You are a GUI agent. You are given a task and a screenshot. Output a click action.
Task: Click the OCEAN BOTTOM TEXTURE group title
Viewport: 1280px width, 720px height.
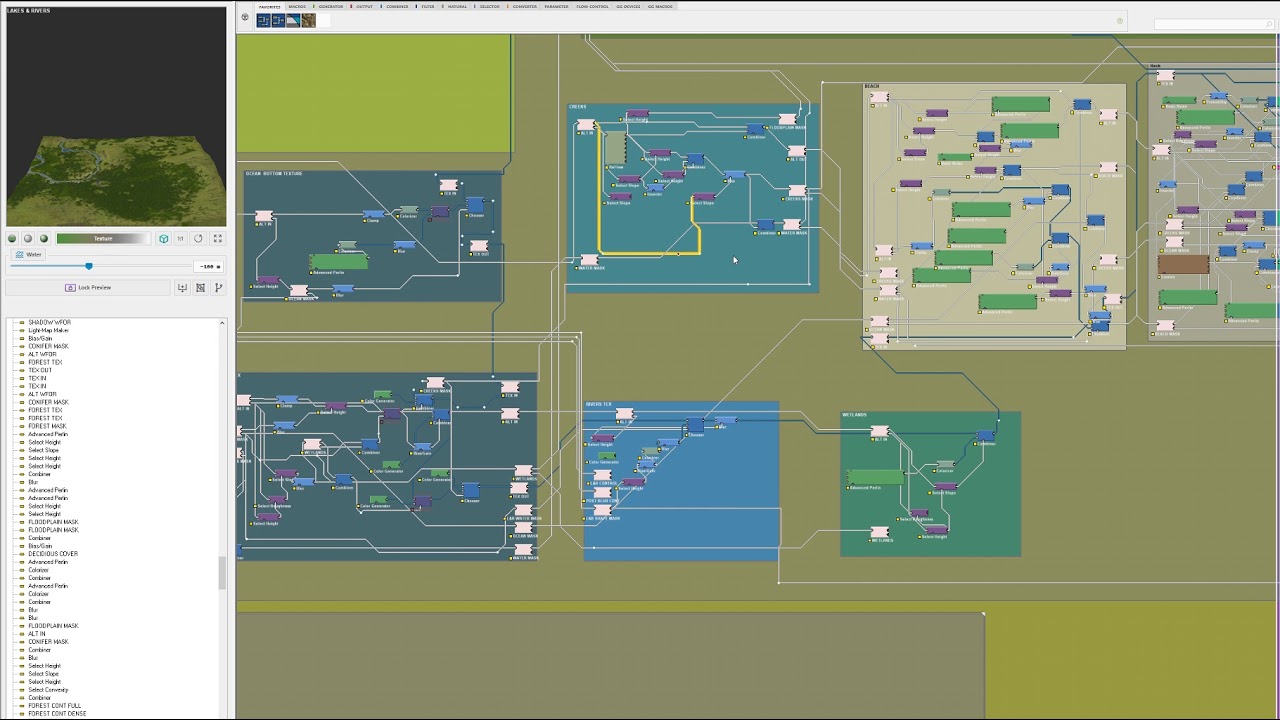coord(274,174)
